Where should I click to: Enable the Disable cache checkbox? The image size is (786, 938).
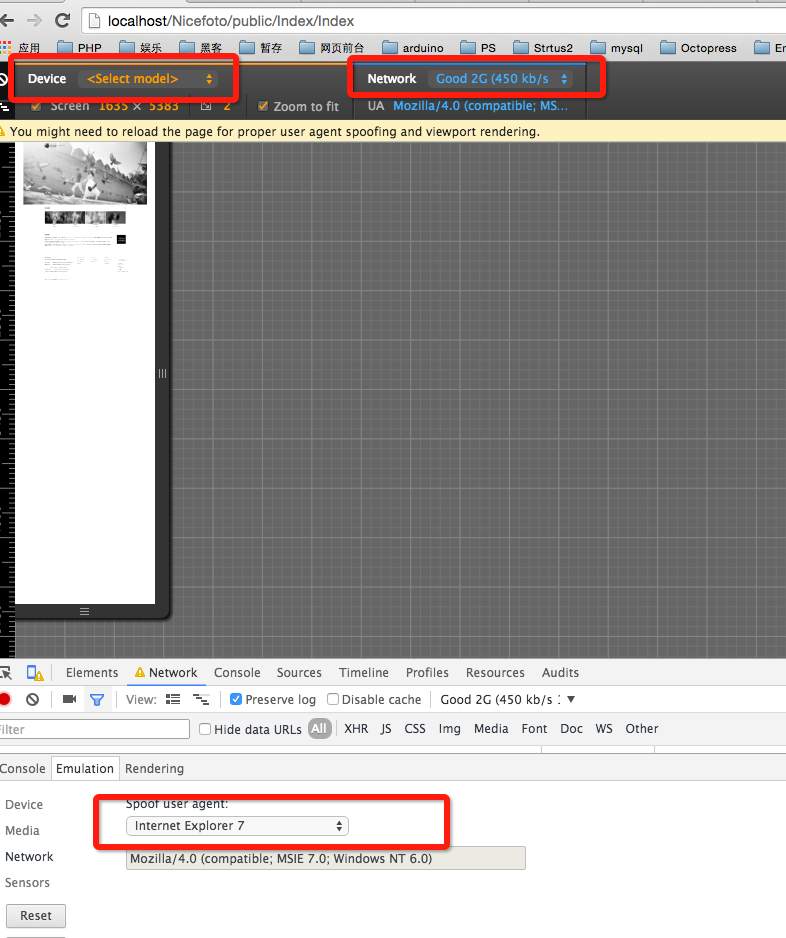pos(334,700)
